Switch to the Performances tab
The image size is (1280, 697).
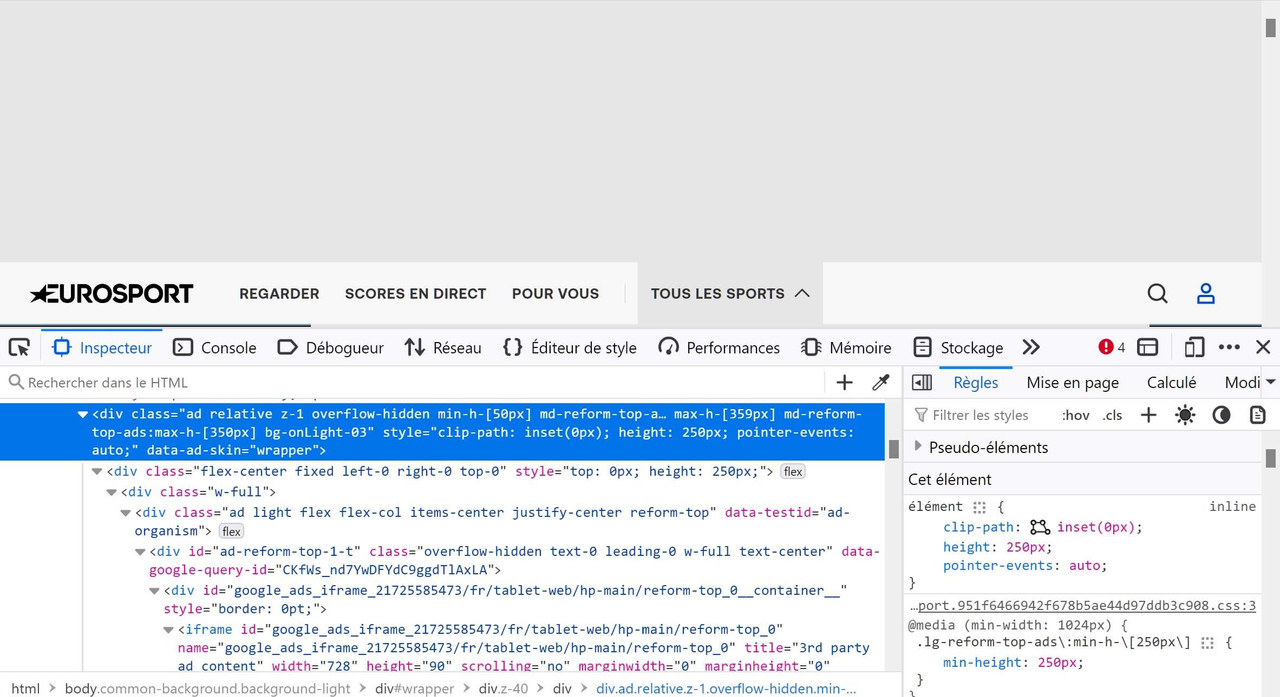pos(719,347)
